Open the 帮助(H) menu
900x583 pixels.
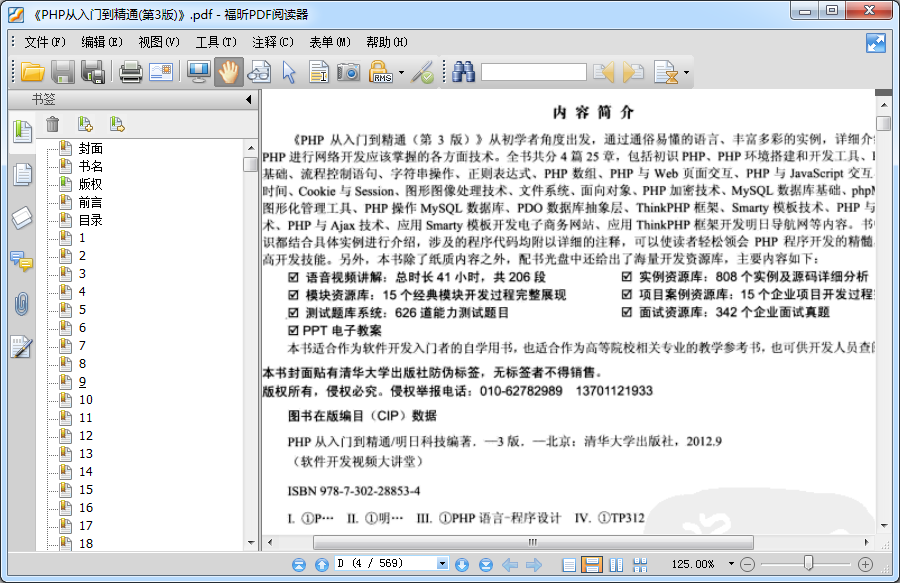387,42
